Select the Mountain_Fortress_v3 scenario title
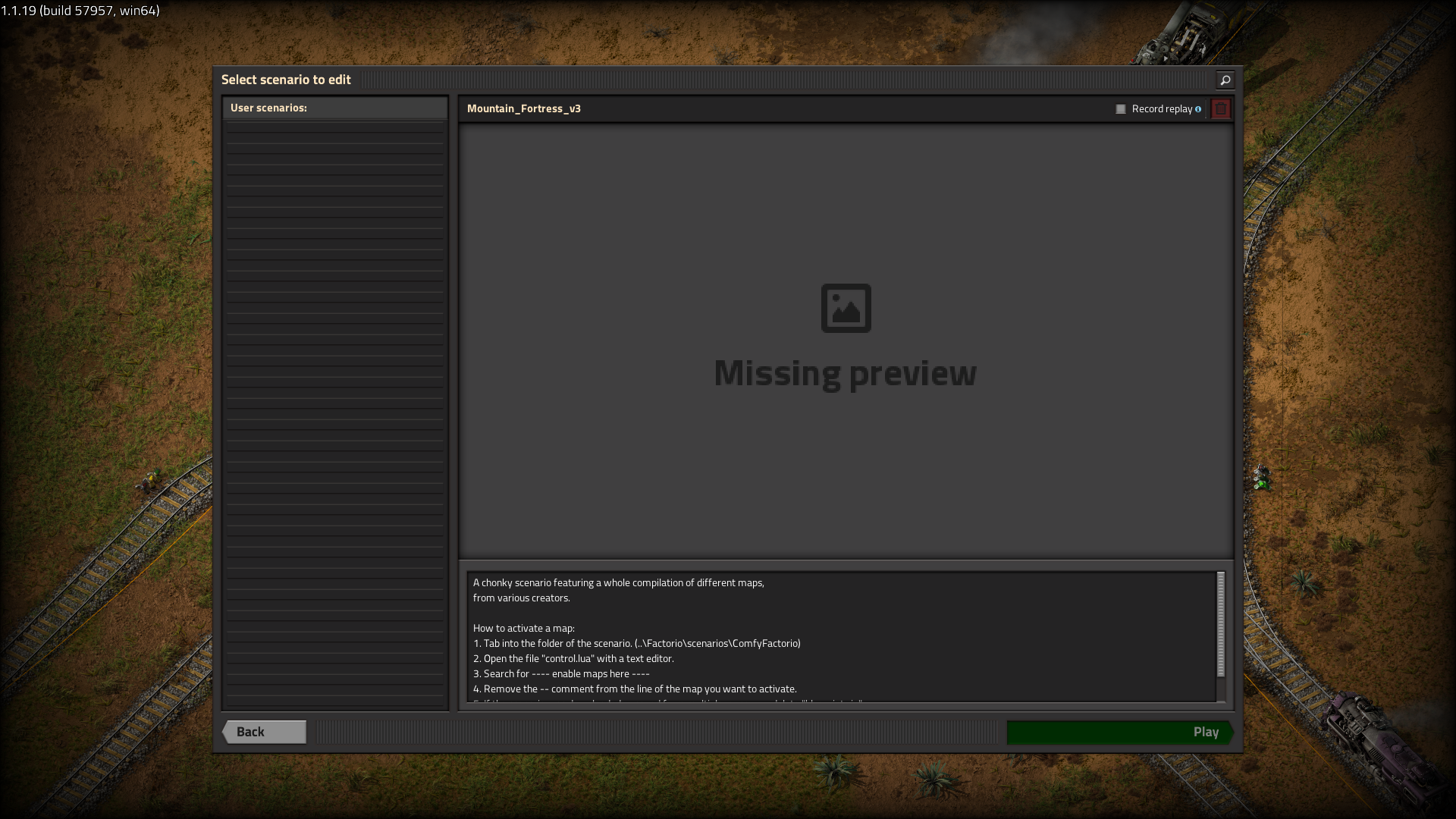1456x819 pixels. coord(524,108)
